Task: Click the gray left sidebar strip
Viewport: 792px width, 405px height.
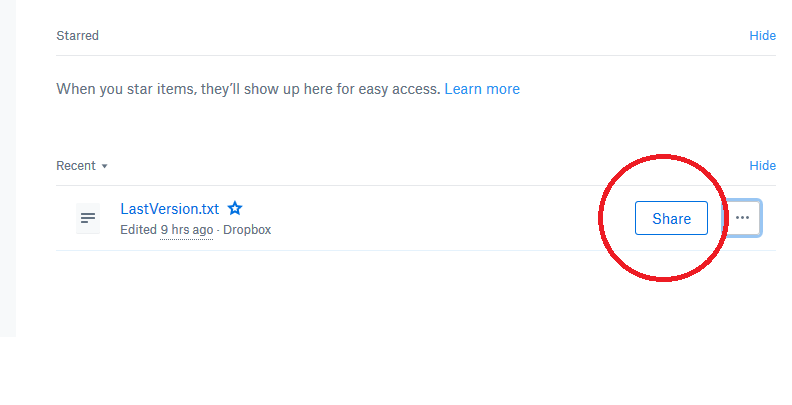Action: pyautogui.click(x=8, y=168)
